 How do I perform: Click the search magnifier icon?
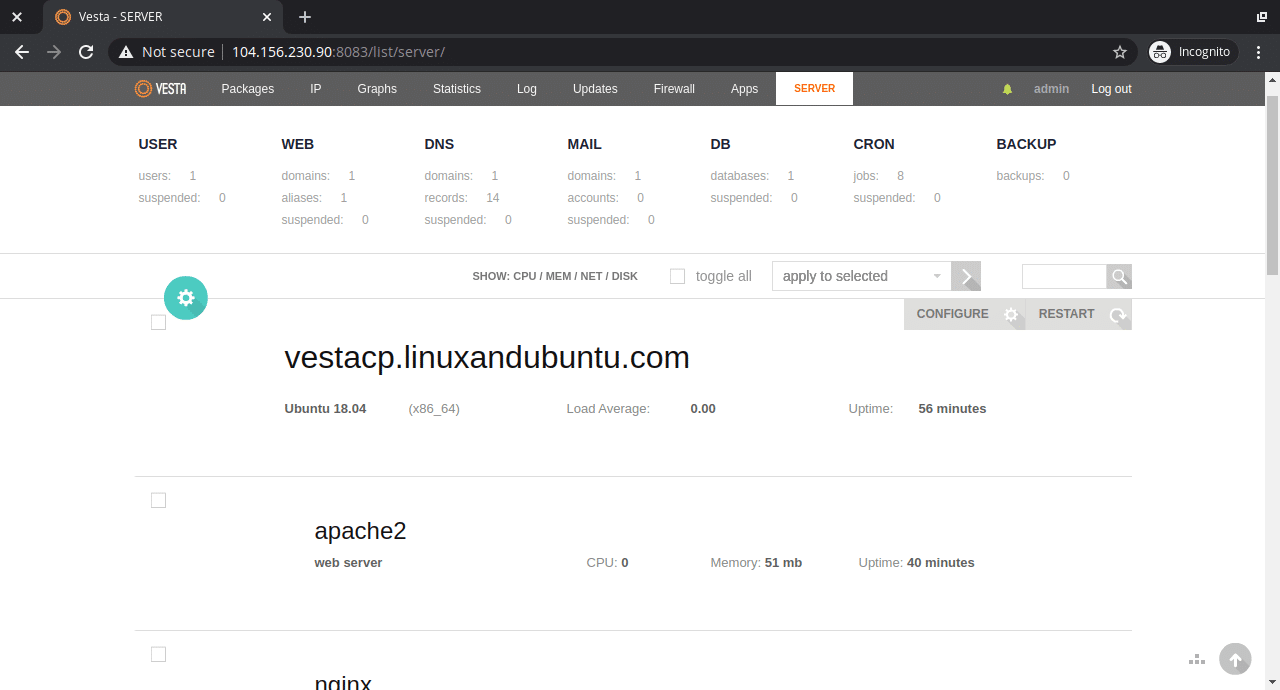click(1119, 276)
